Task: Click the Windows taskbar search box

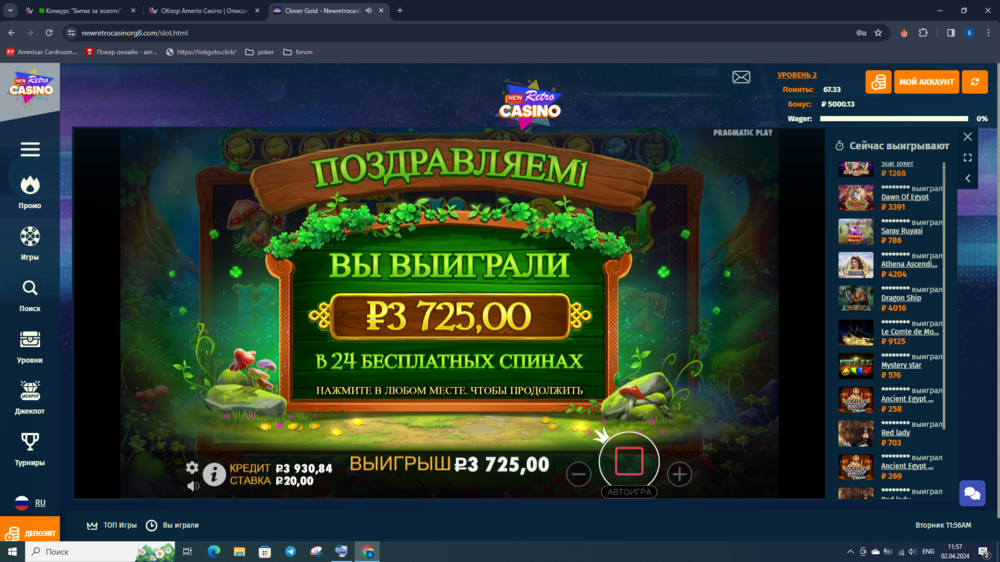Action: click(x=99, y=552)
